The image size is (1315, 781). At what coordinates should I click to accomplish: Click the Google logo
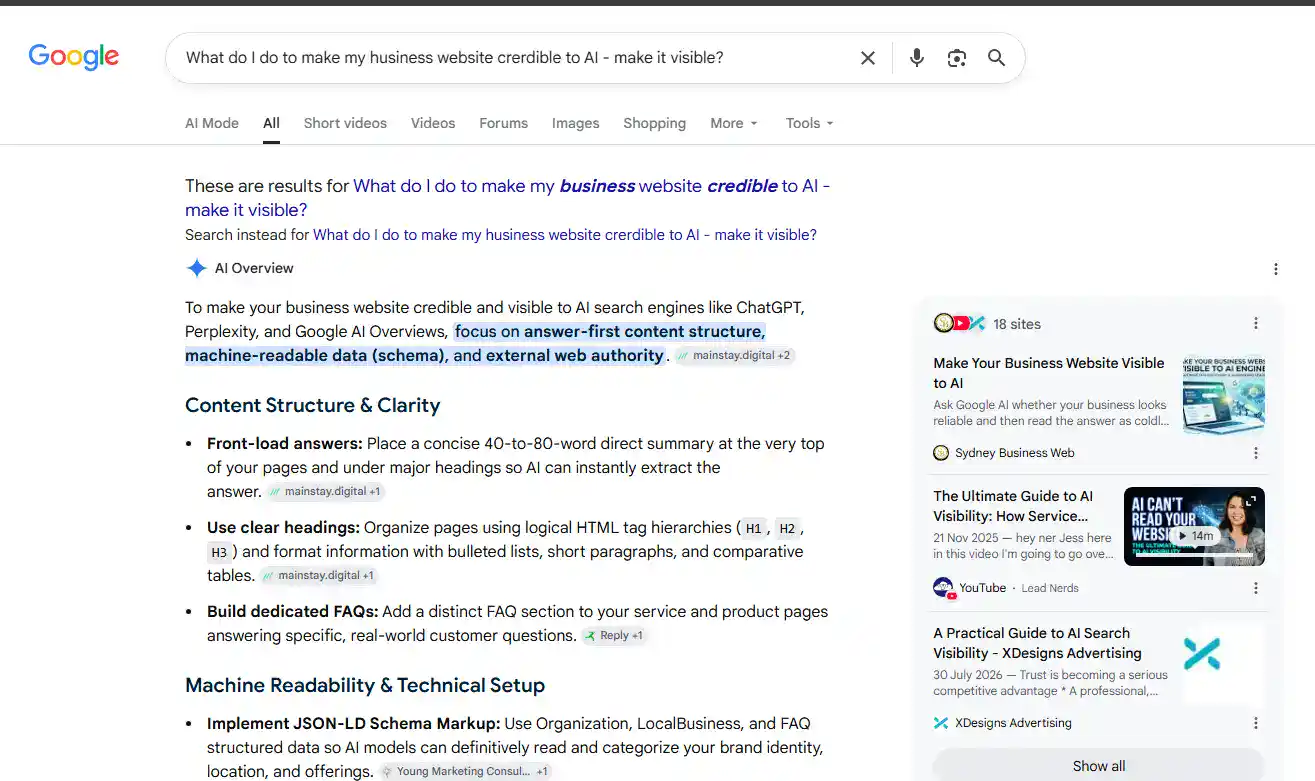point(74,57)
